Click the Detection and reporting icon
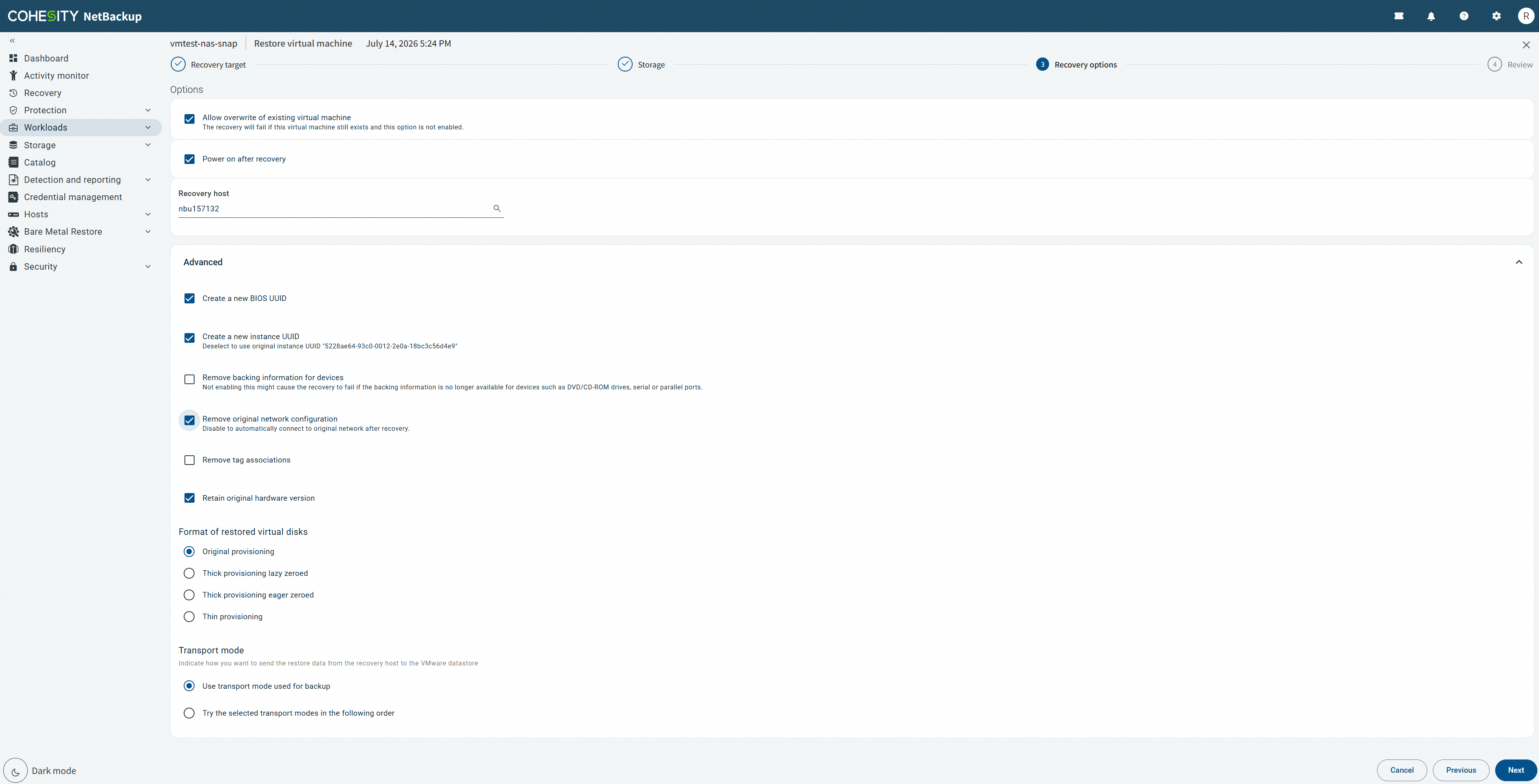This screenshot has height=784, width=1539. (13, 179)
